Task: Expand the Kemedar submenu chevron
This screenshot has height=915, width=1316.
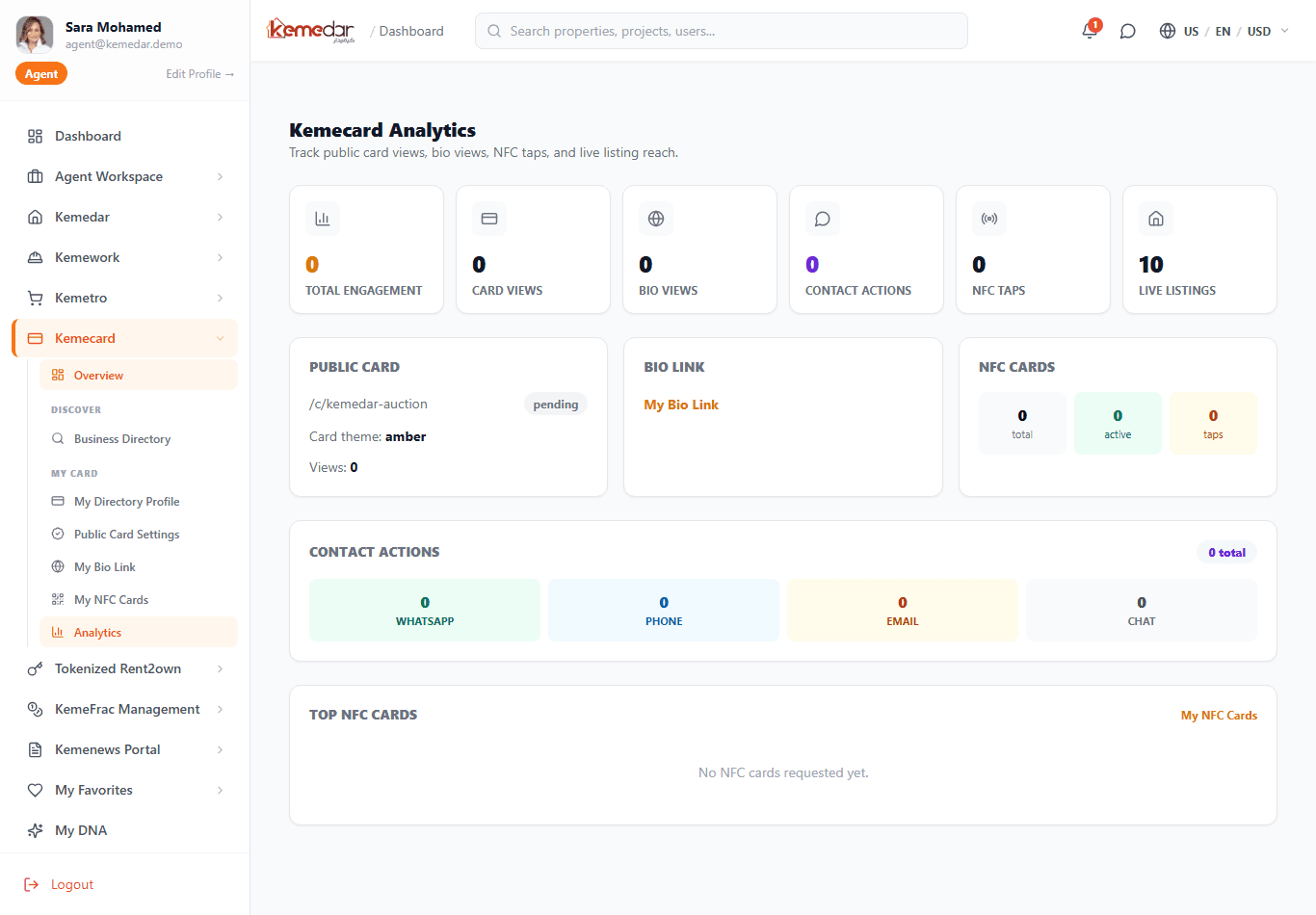Action: pyautogui.click(x=221, y=217)
